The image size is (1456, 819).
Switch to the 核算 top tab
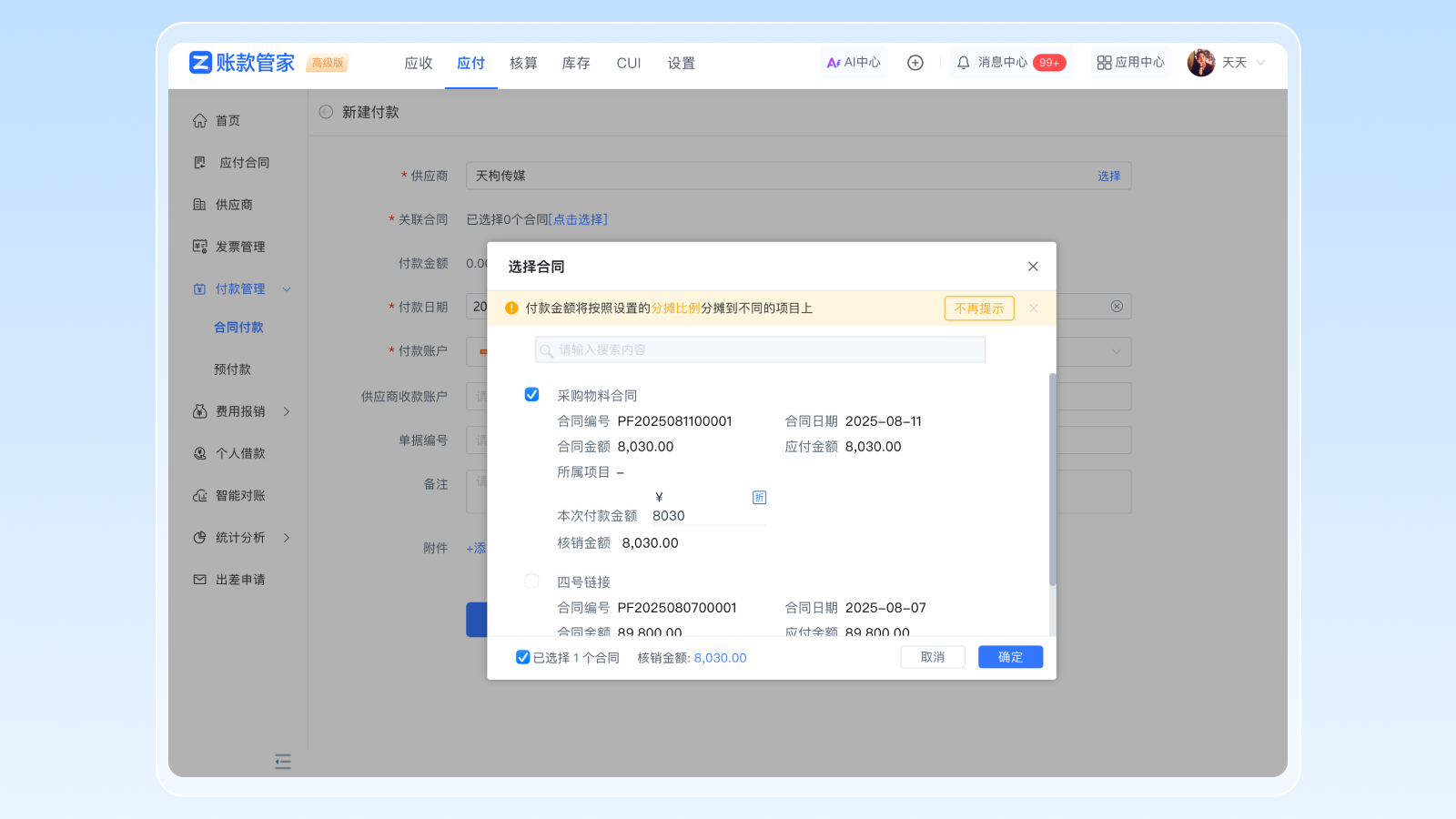pos(523,63)
